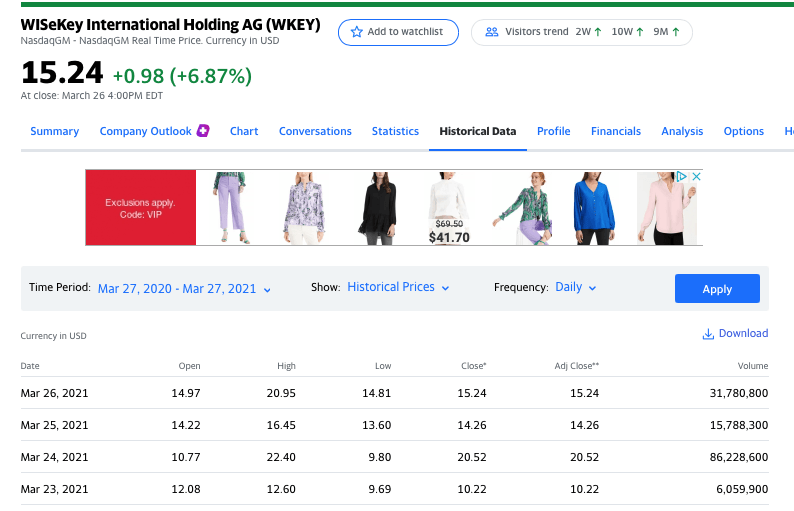Open the Profile tab
The width and height of the screenshot is (794, 511).
pos(553,131)
